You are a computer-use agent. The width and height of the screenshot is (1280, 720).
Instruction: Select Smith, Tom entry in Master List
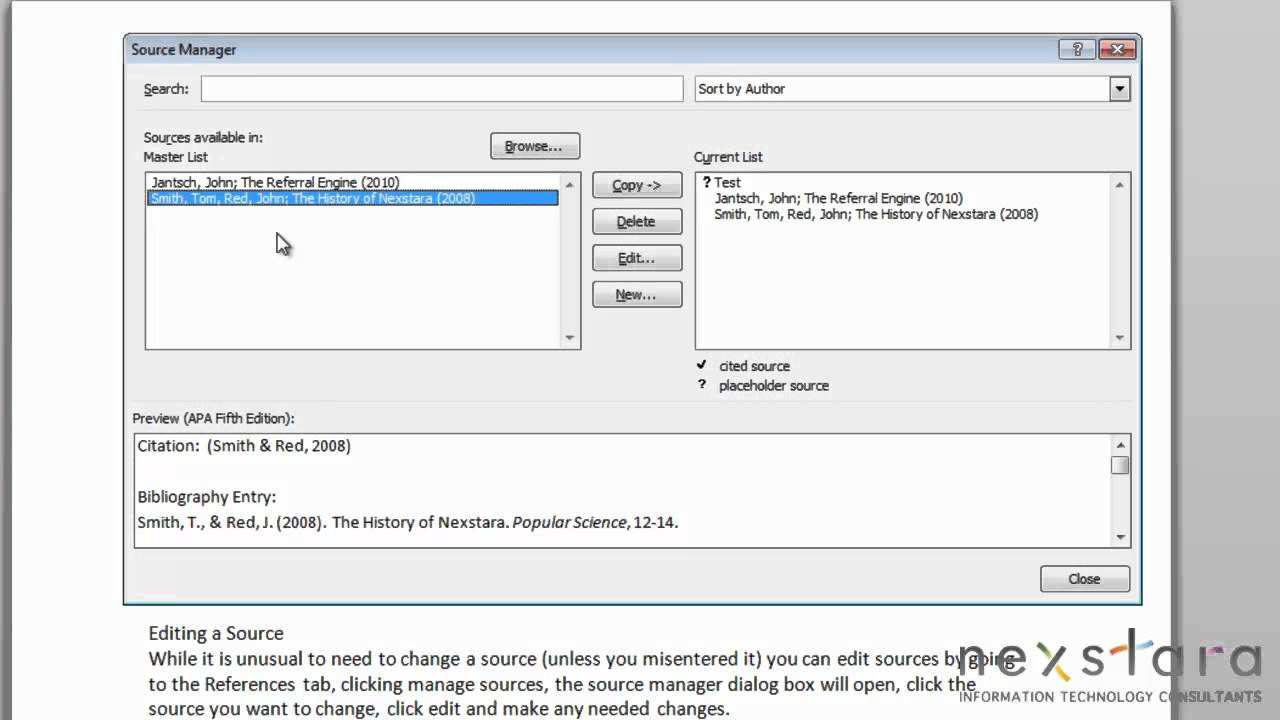[x=353, y=198]
